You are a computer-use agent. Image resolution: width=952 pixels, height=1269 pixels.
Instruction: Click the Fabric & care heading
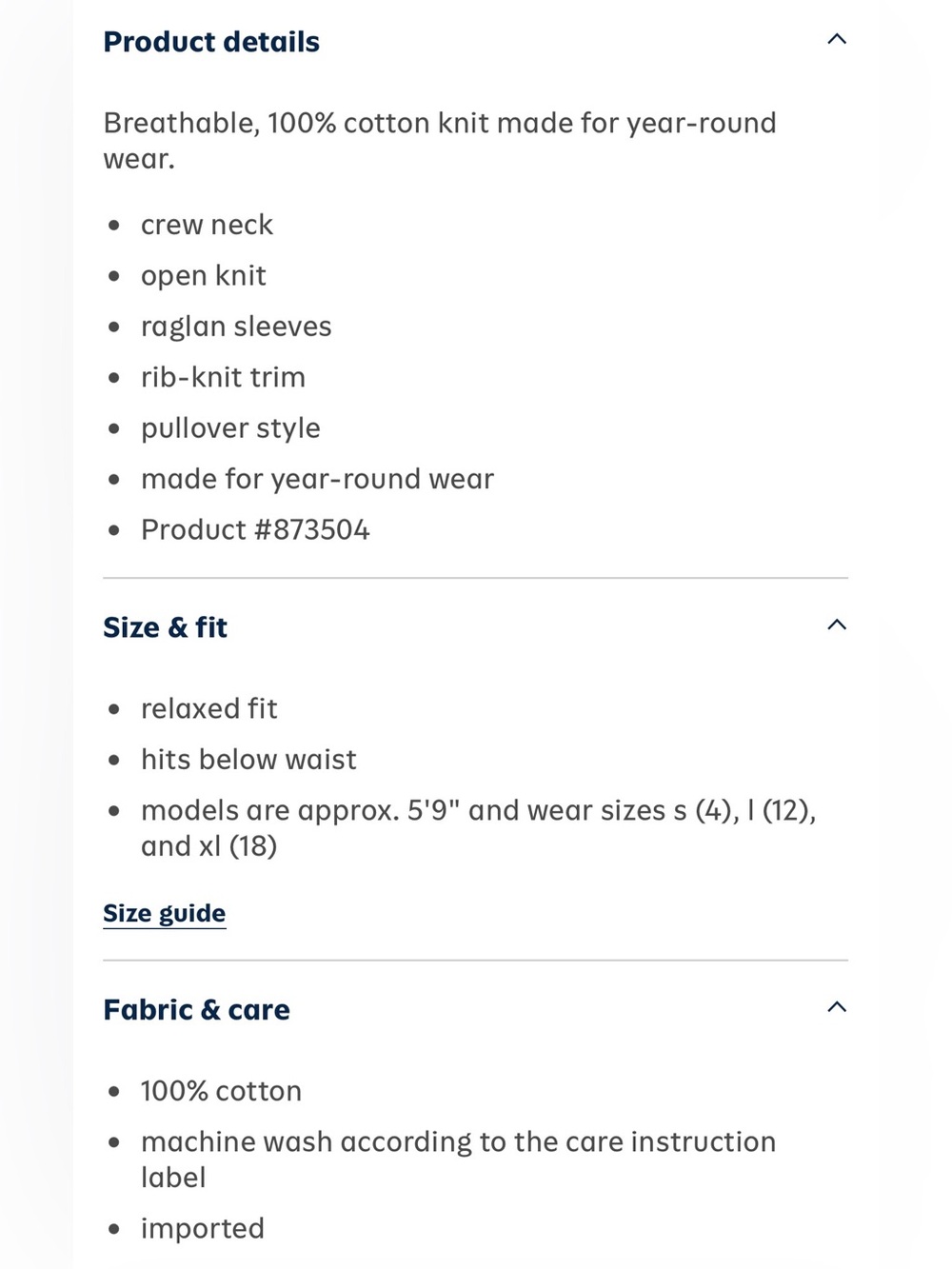coord(197,1009)
